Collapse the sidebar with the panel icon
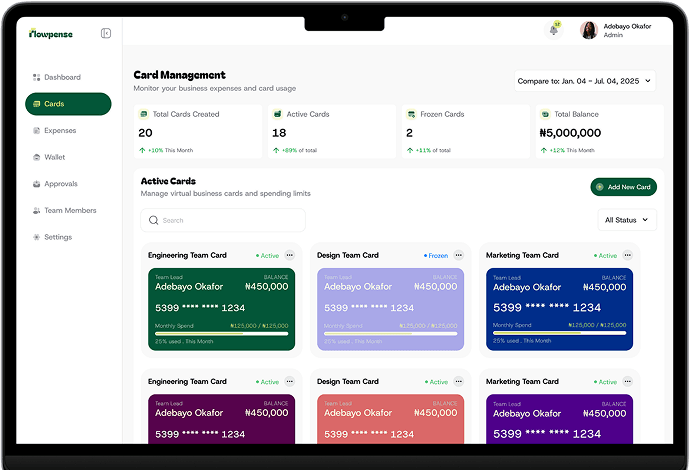 tap(106, 33)
